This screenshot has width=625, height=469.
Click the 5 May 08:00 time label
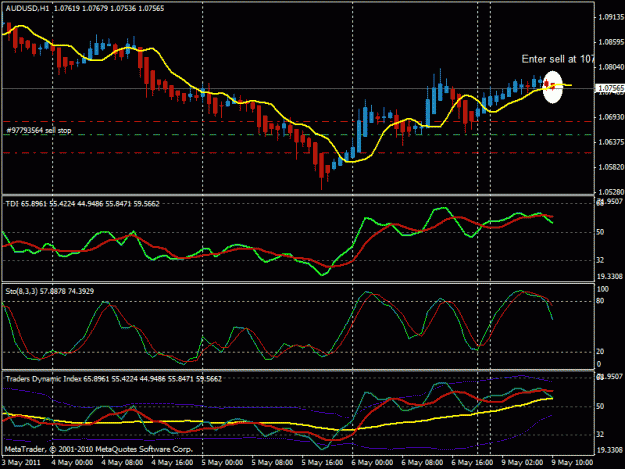[272, 463]
